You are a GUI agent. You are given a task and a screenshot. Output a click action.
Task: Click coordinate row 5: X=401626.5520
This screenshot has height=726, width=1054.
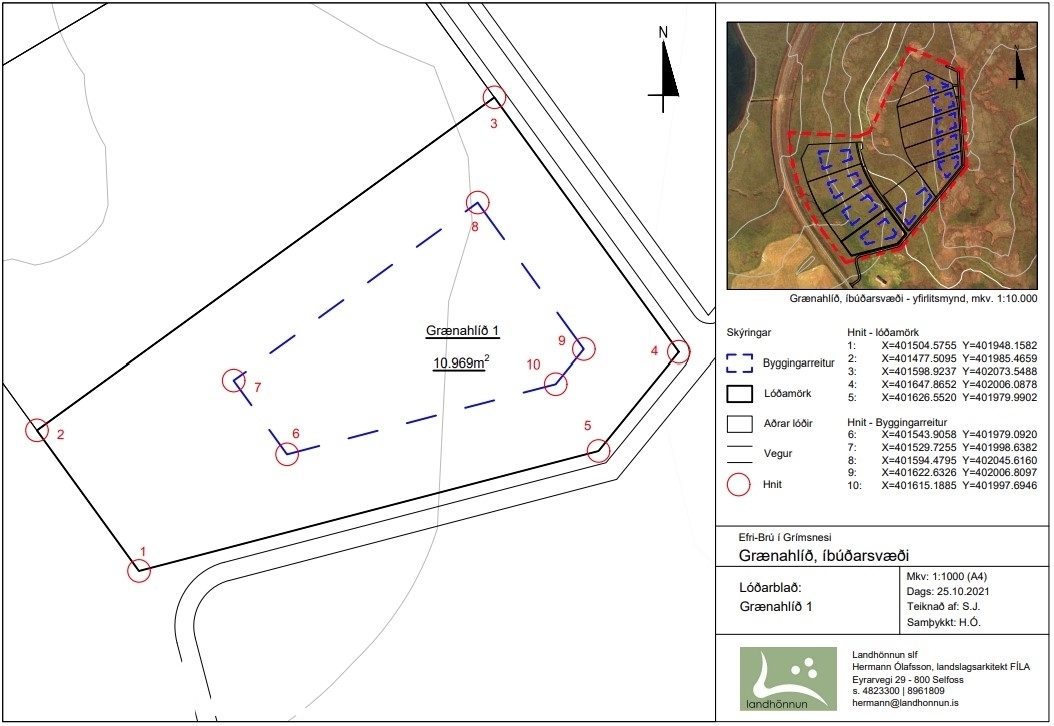coord(942,397)
